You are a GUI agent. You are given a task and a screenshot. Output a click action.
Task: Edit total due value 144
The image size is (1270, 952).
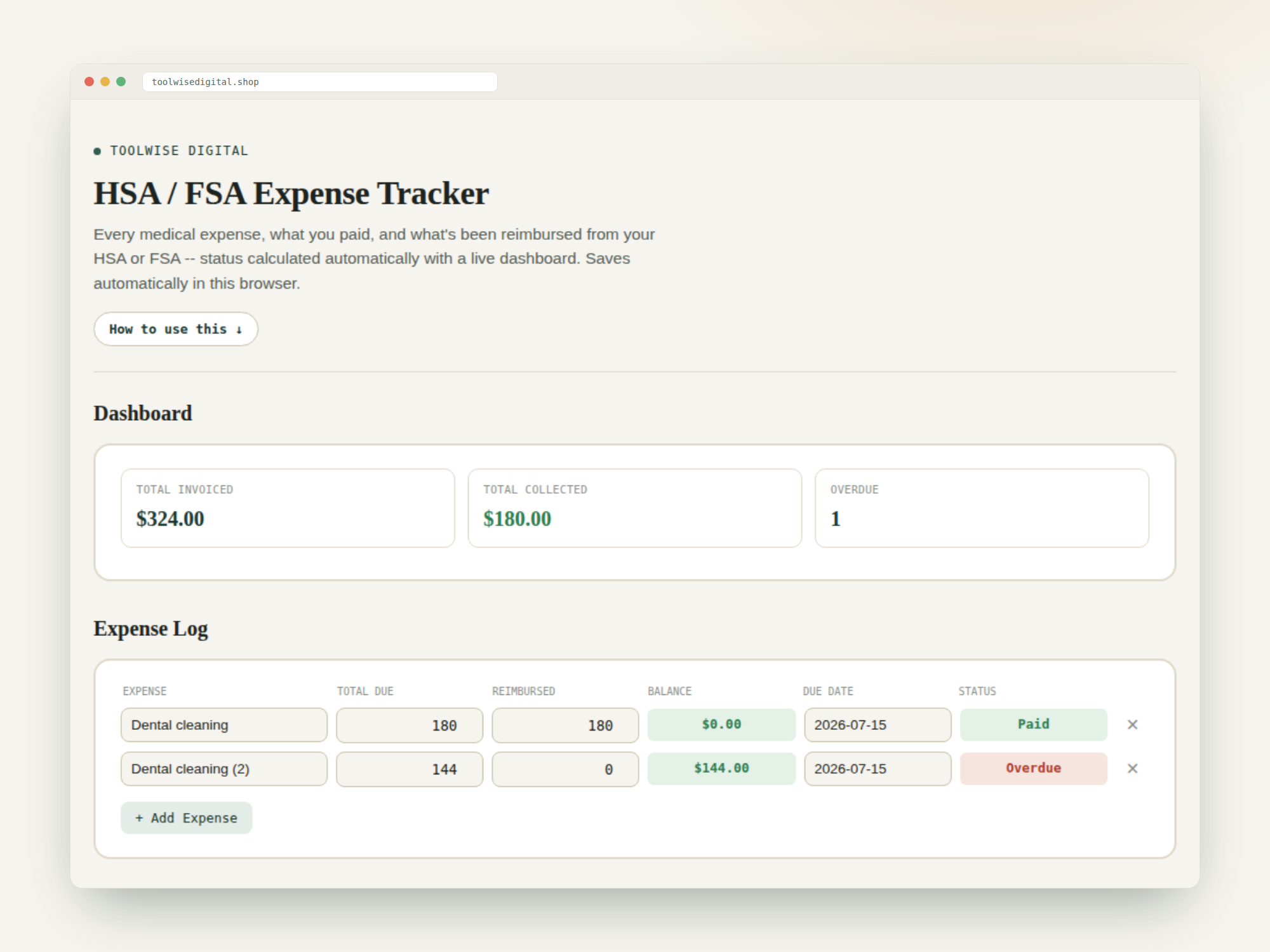coord(410,769)
